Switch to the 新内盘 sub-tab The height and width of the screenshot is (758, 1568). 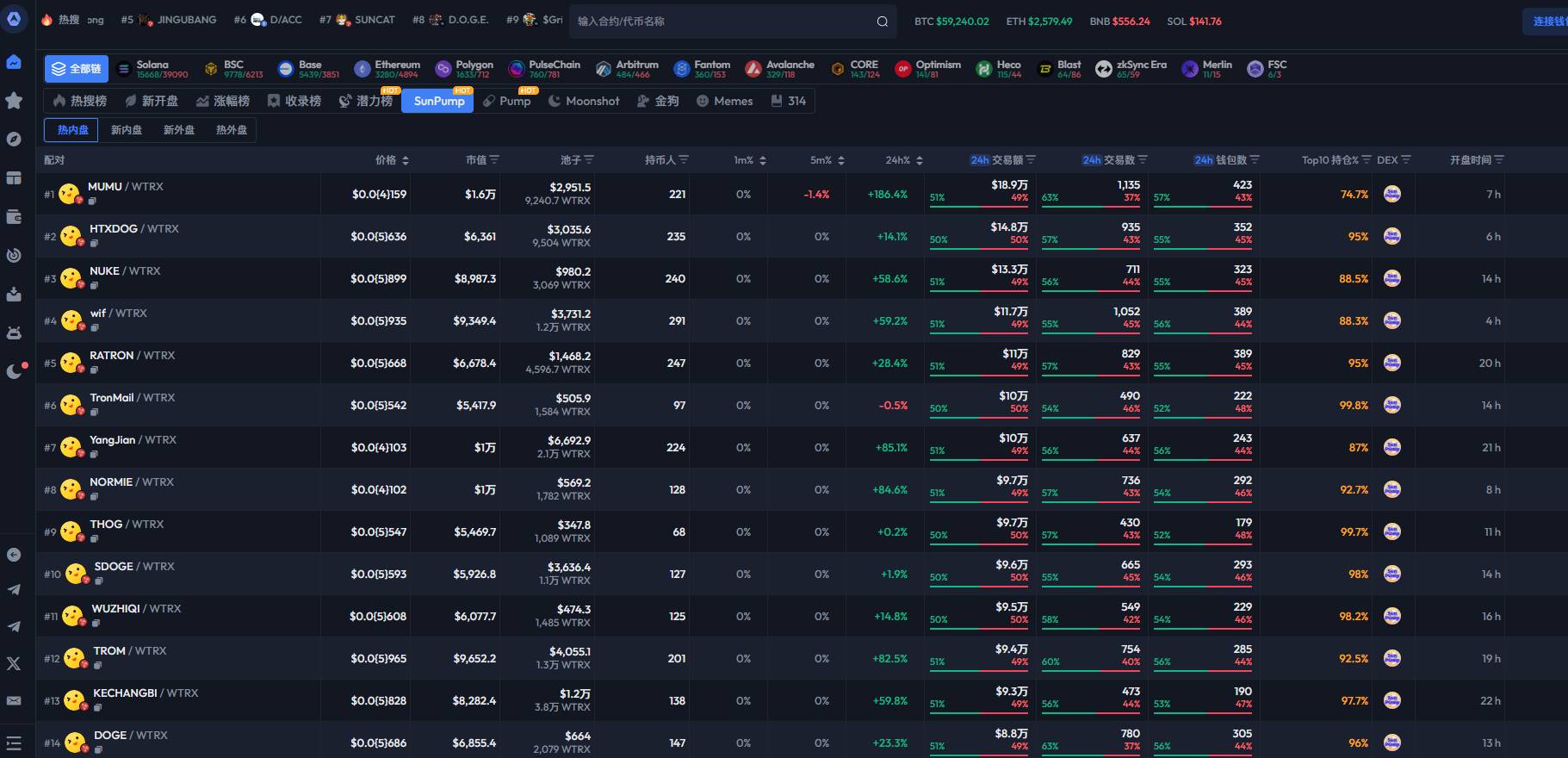[x=127, y=130]
